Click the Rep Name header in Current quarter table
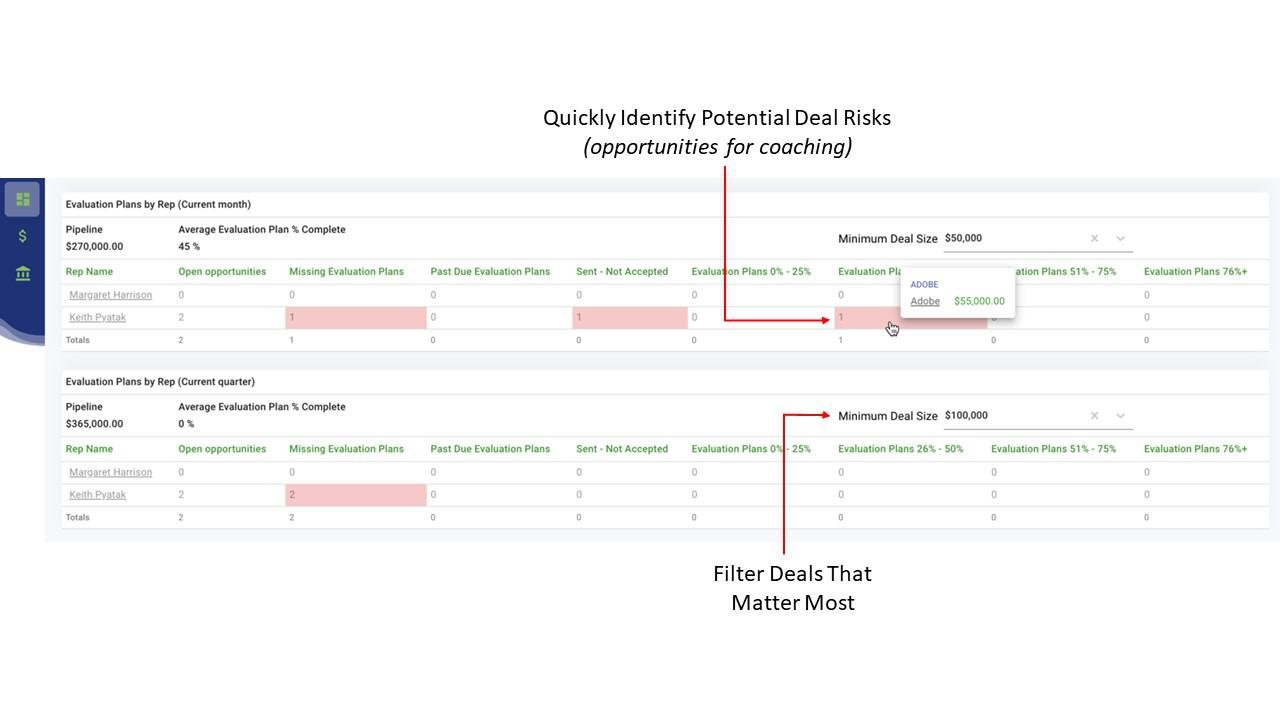 click(x=89, y=449)
